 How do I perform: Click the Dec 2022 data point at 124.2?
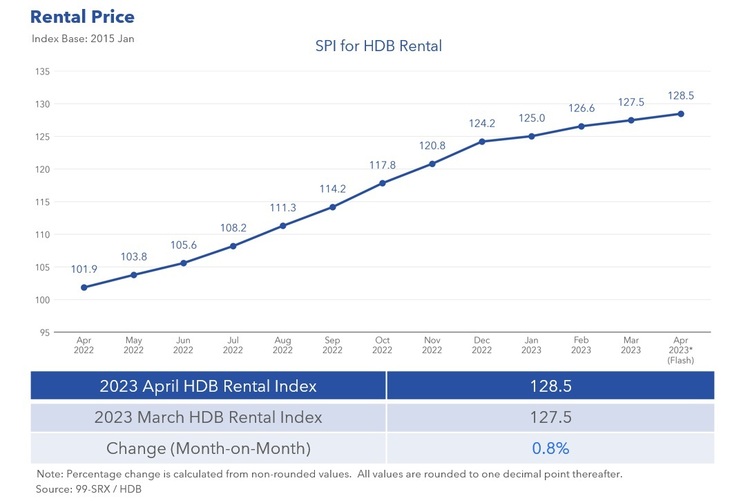(x=482, y=142)
